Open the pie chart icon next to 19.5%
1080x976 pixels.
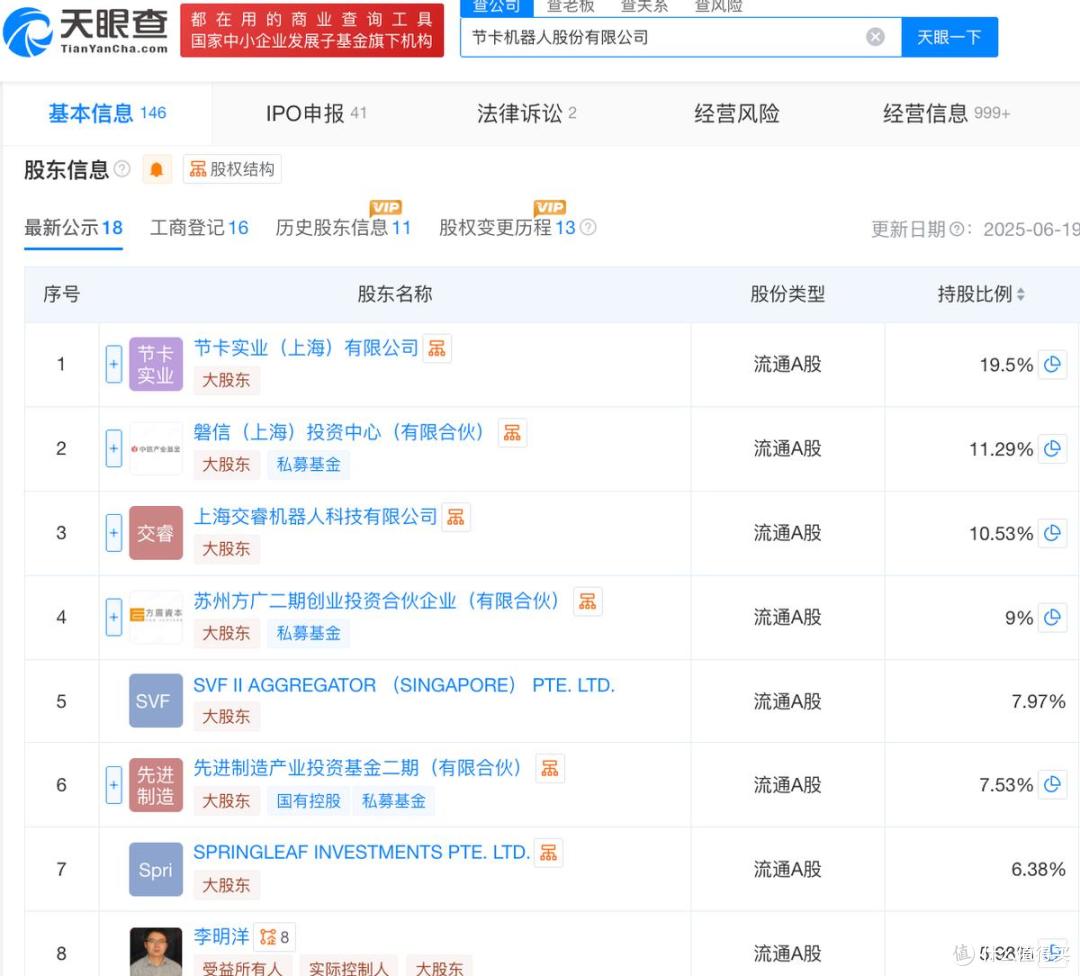[x=1052, y=365]
